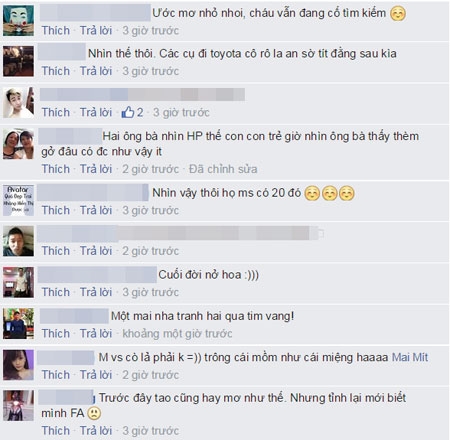Click the thumbs-up icon showing 2 likes
Viewport: 450px width, 440px height.
(x=128, y=112)
